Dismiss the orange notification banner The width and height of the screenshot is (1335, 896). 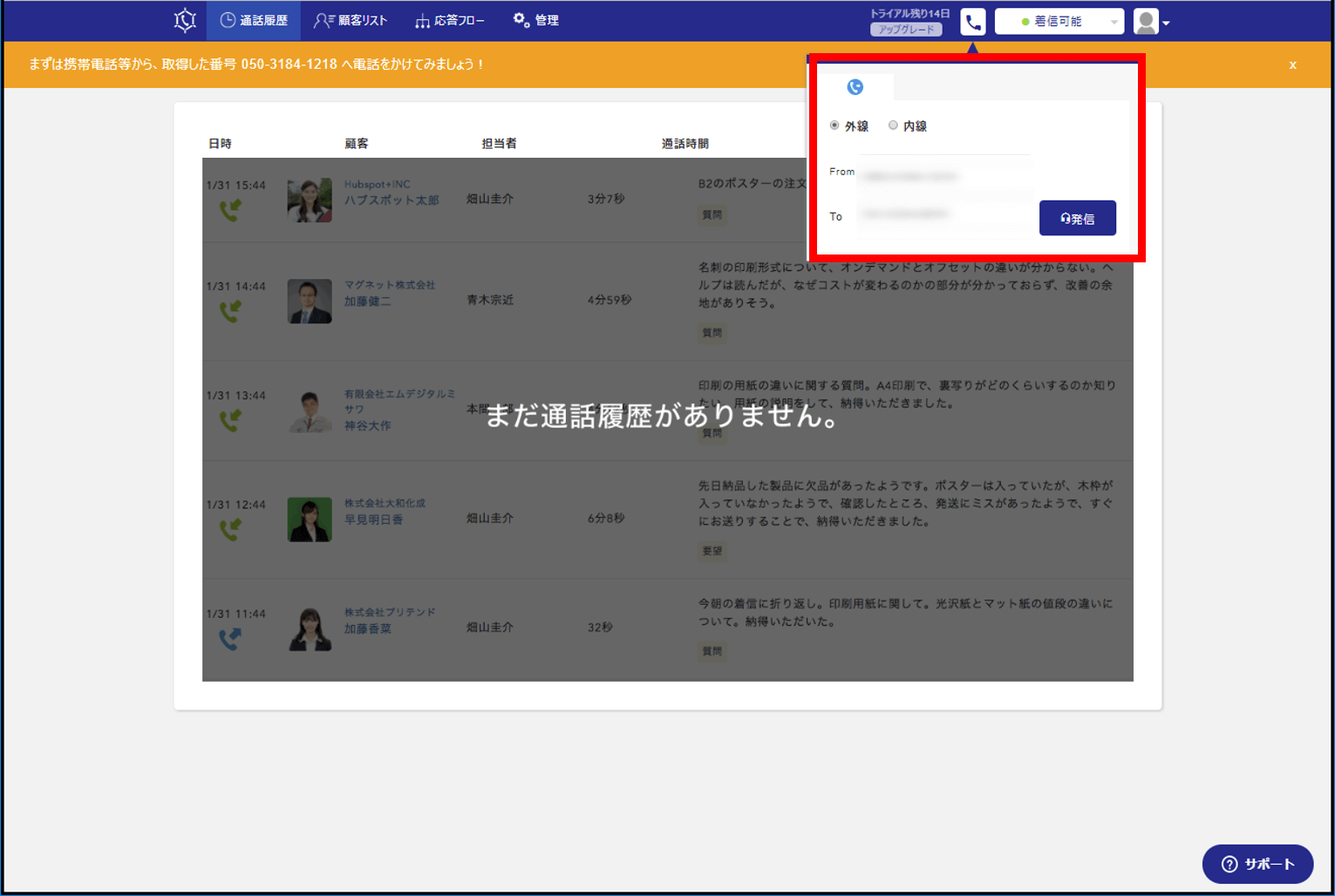(1292, 64)
